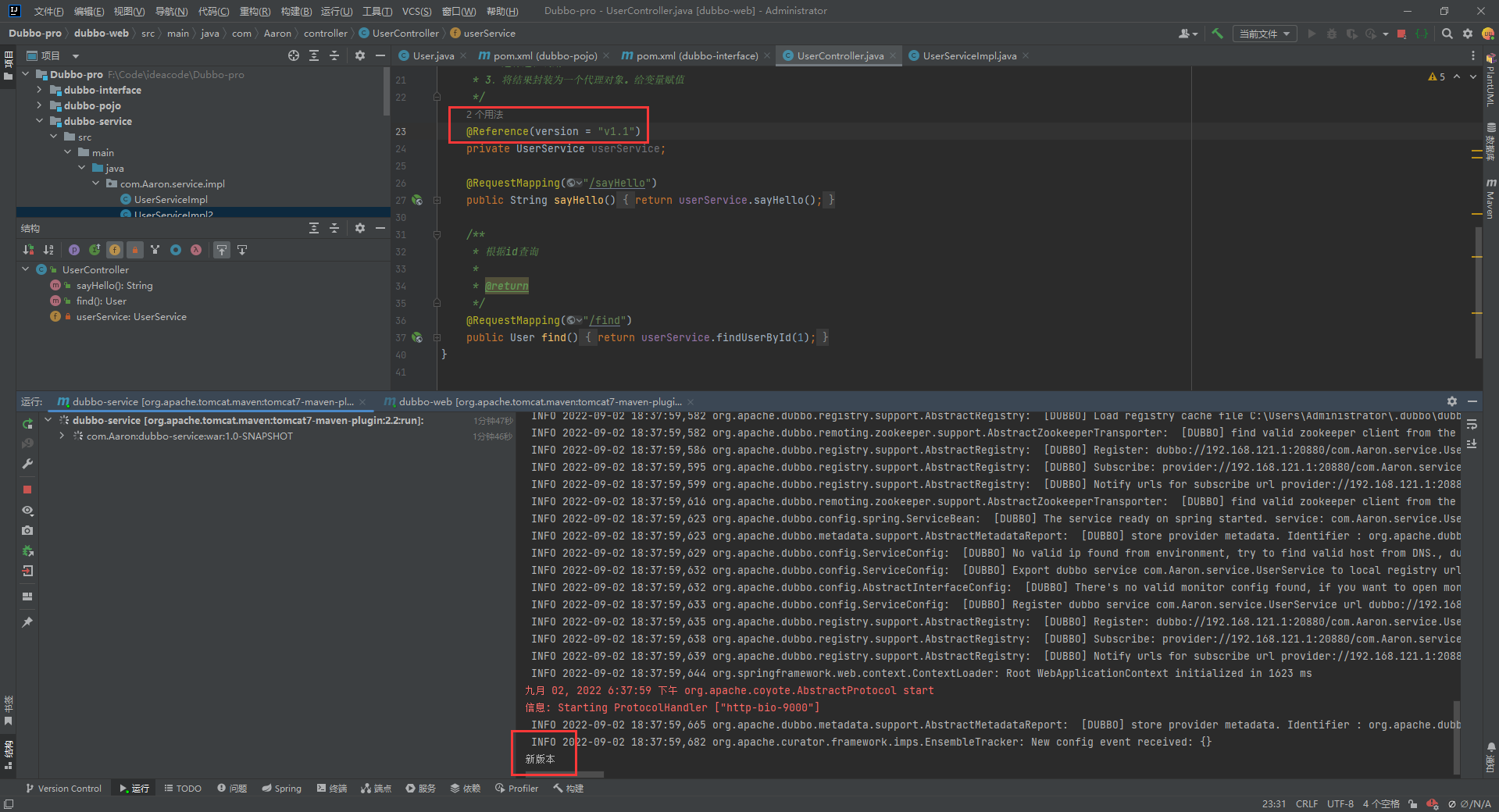
Task: Open the 重构(R) menu
Action: (x=255, y=11)
